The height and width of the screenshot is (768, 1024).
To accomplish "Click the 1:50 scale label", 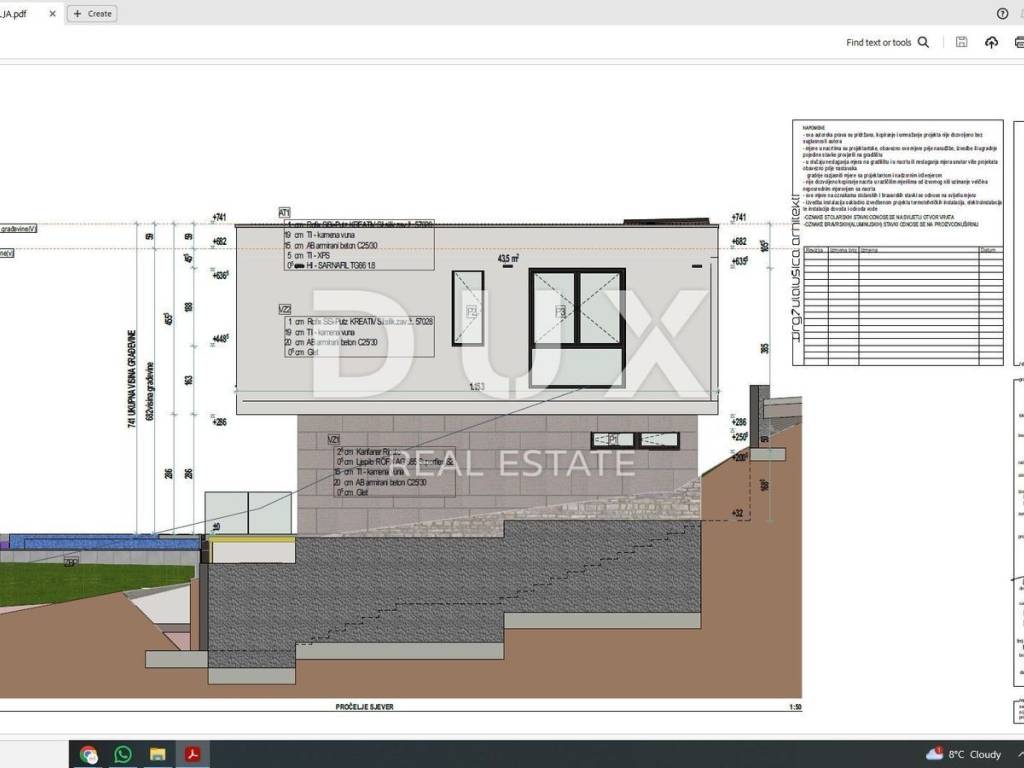I will coord(795,707).
